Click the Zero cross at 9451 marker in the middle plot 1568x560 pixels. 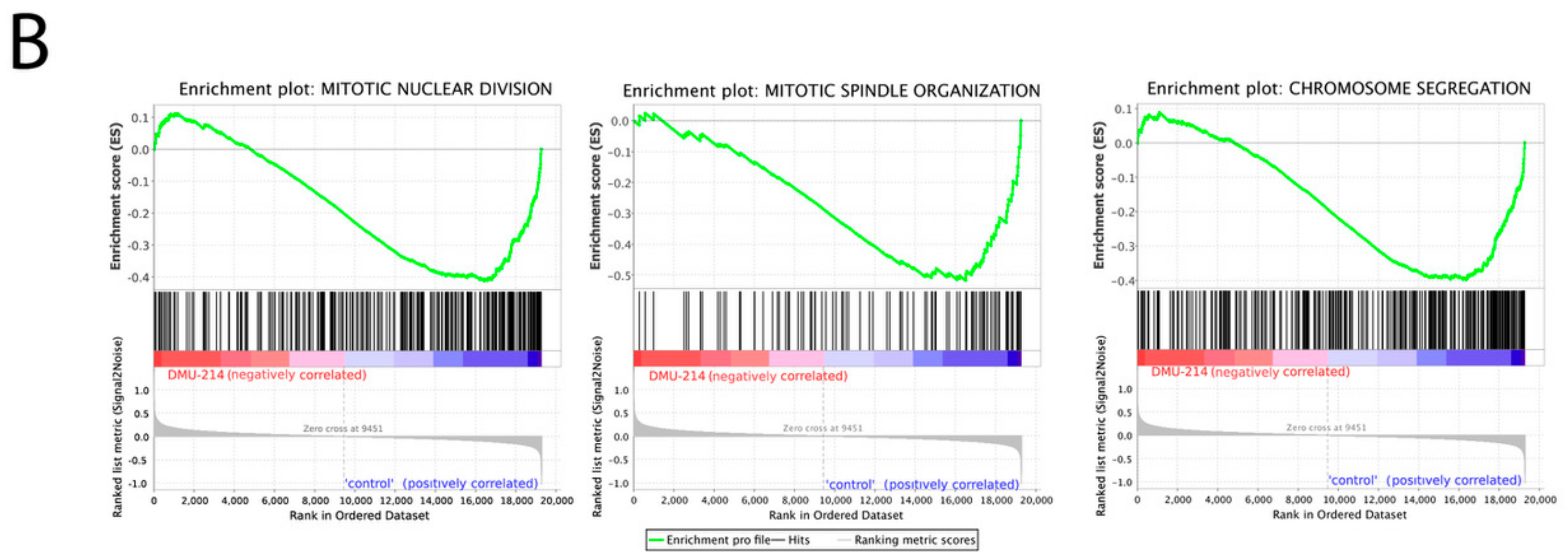[x=823, y=428]
